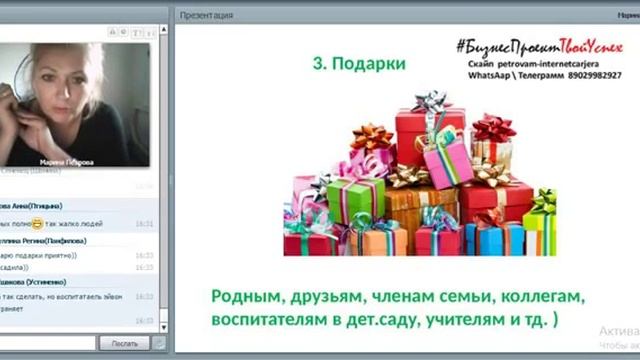Click the emoticon button next to Послать

point(159,343)
